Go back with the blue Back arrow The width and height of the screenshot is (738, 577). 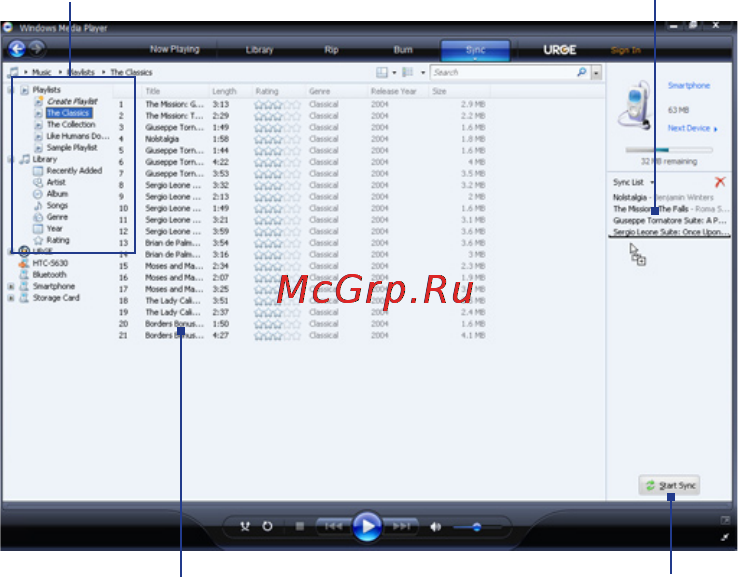click(x=17, y=48)
